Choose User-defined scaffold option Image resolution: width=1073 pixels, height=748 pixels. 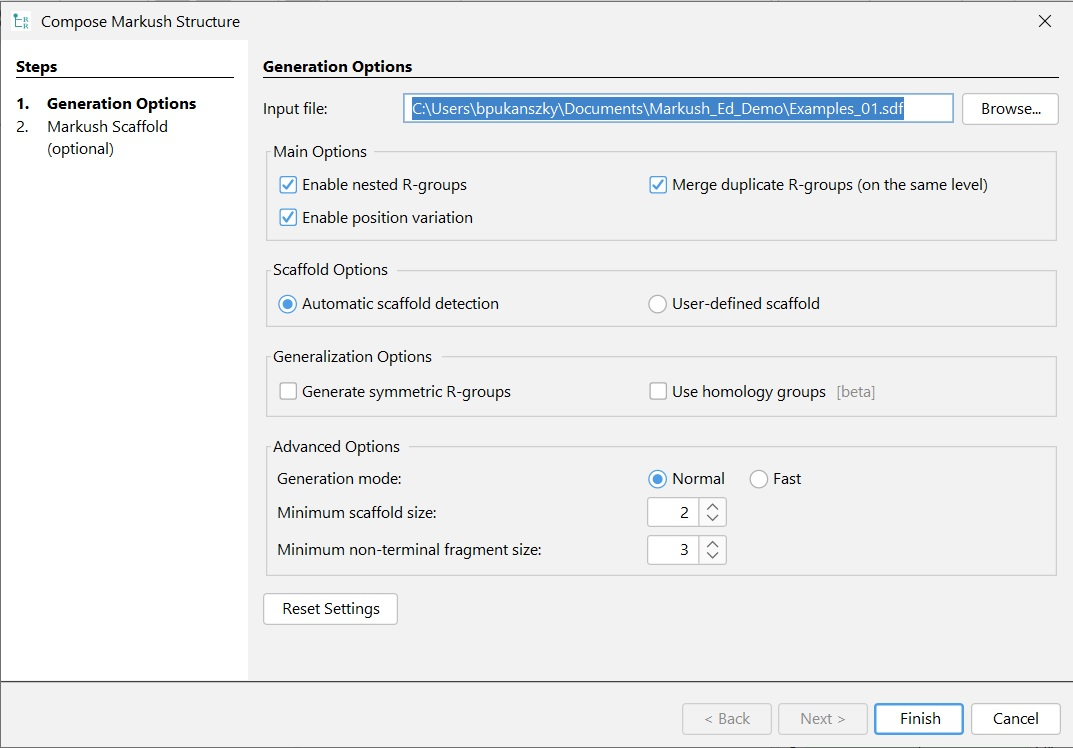pyautogui.click(x=658, y=304)
